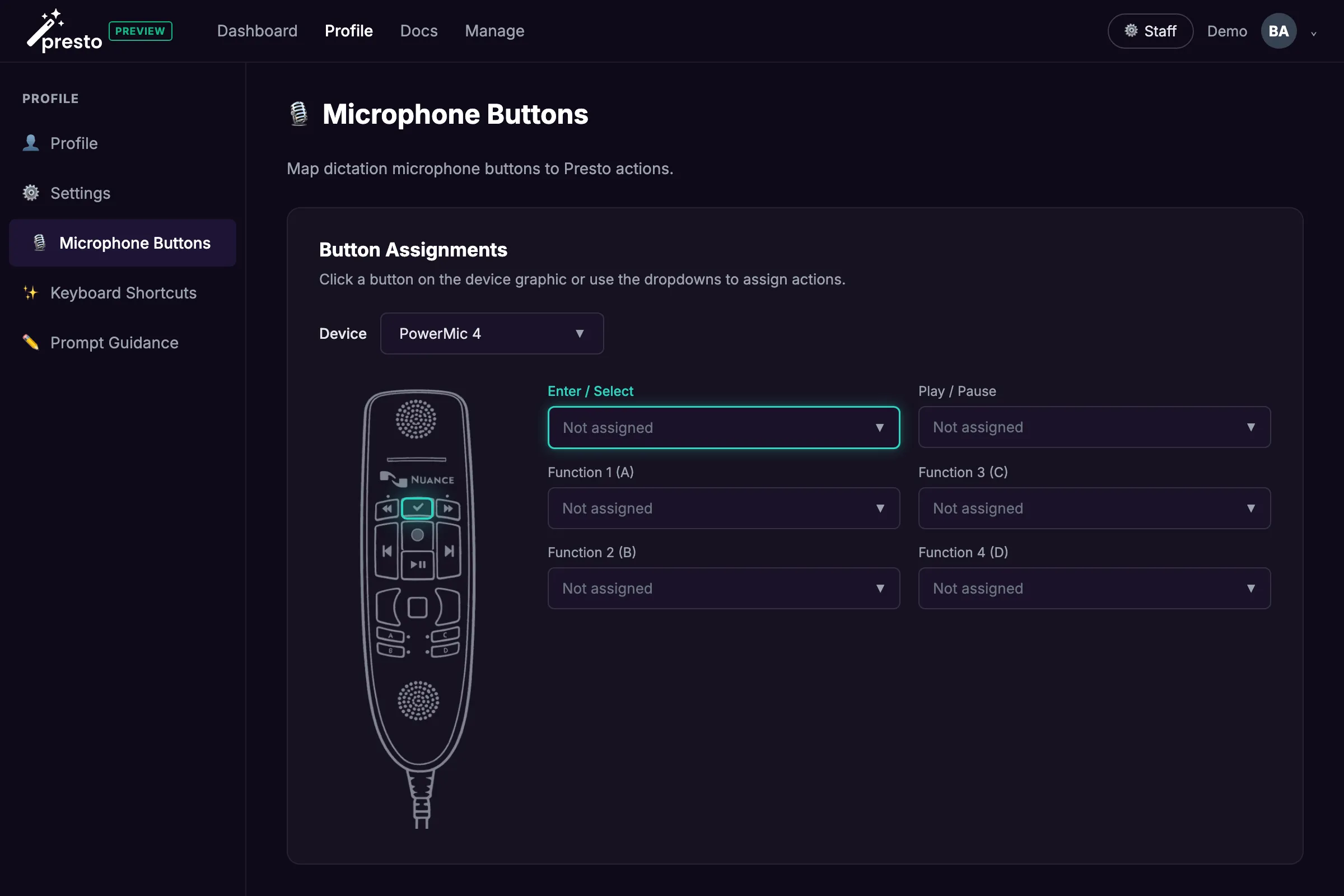1344x896 pixels.
Task: Click the Prompt Guidance pencil icon
Action: 31,342
